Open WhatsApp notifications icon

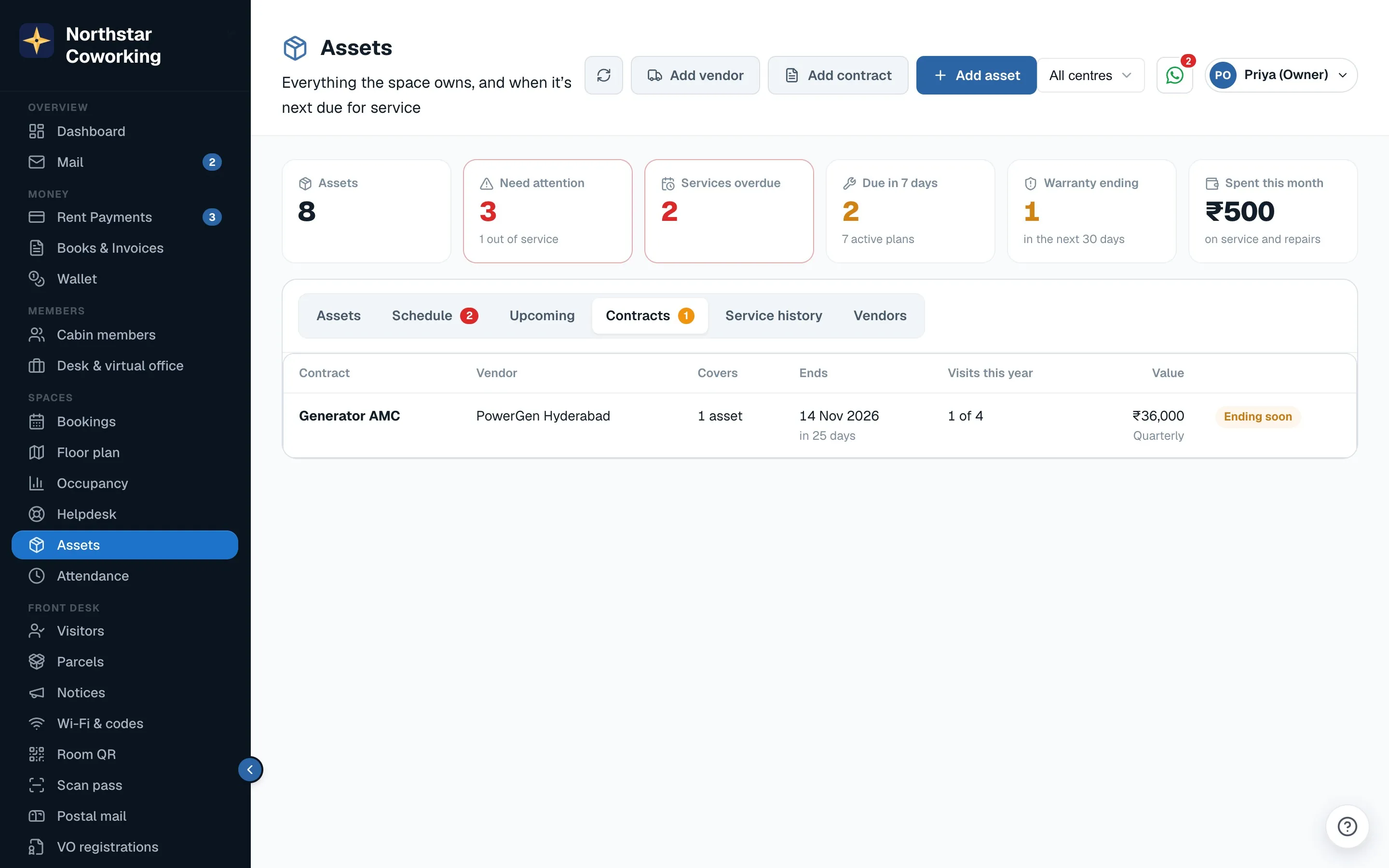[1174, 75]
